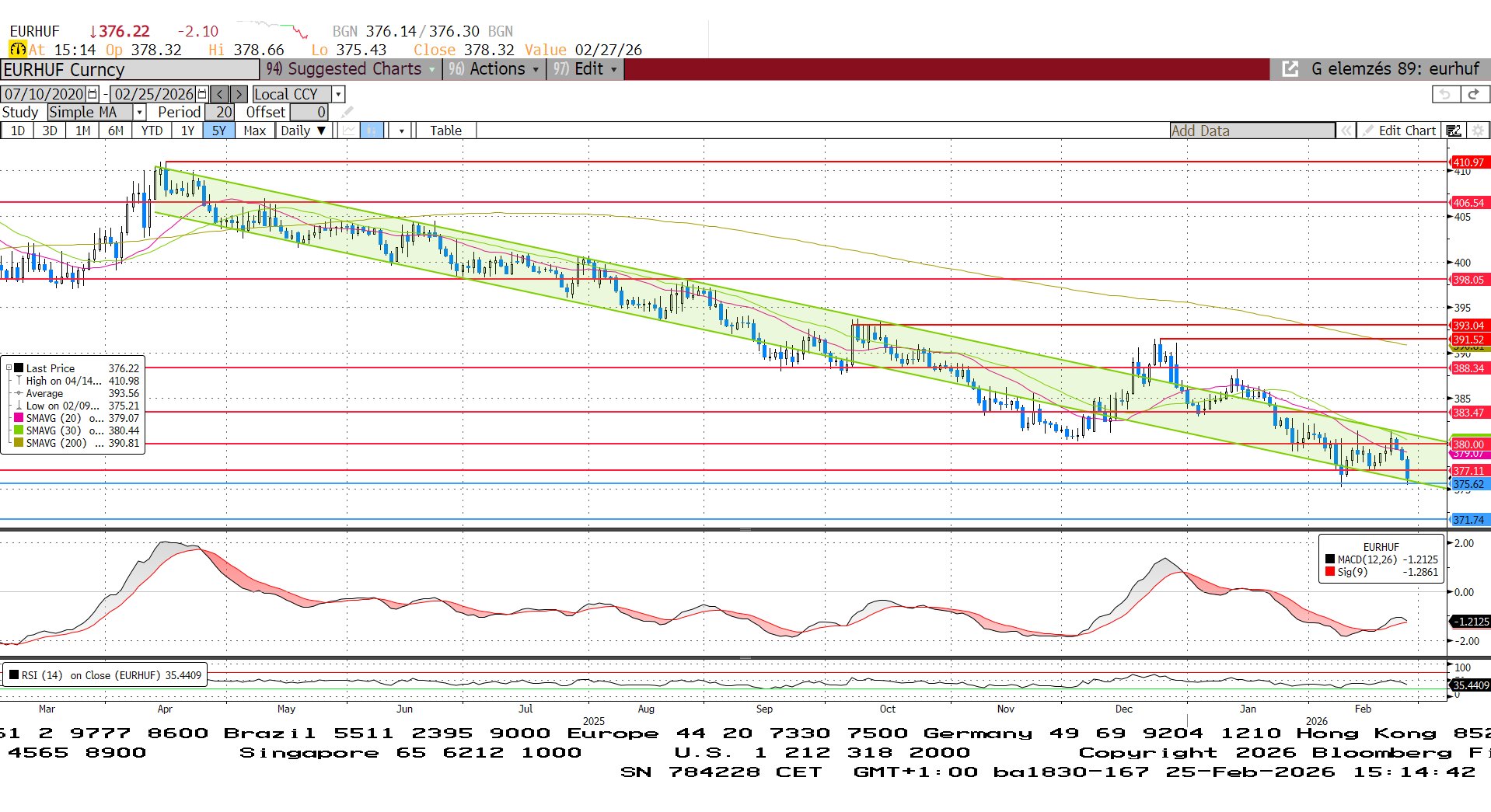The width and height of the screenshot is (1491, 812).
Task: Click the redo arrow button
Action: [1473, 94]
